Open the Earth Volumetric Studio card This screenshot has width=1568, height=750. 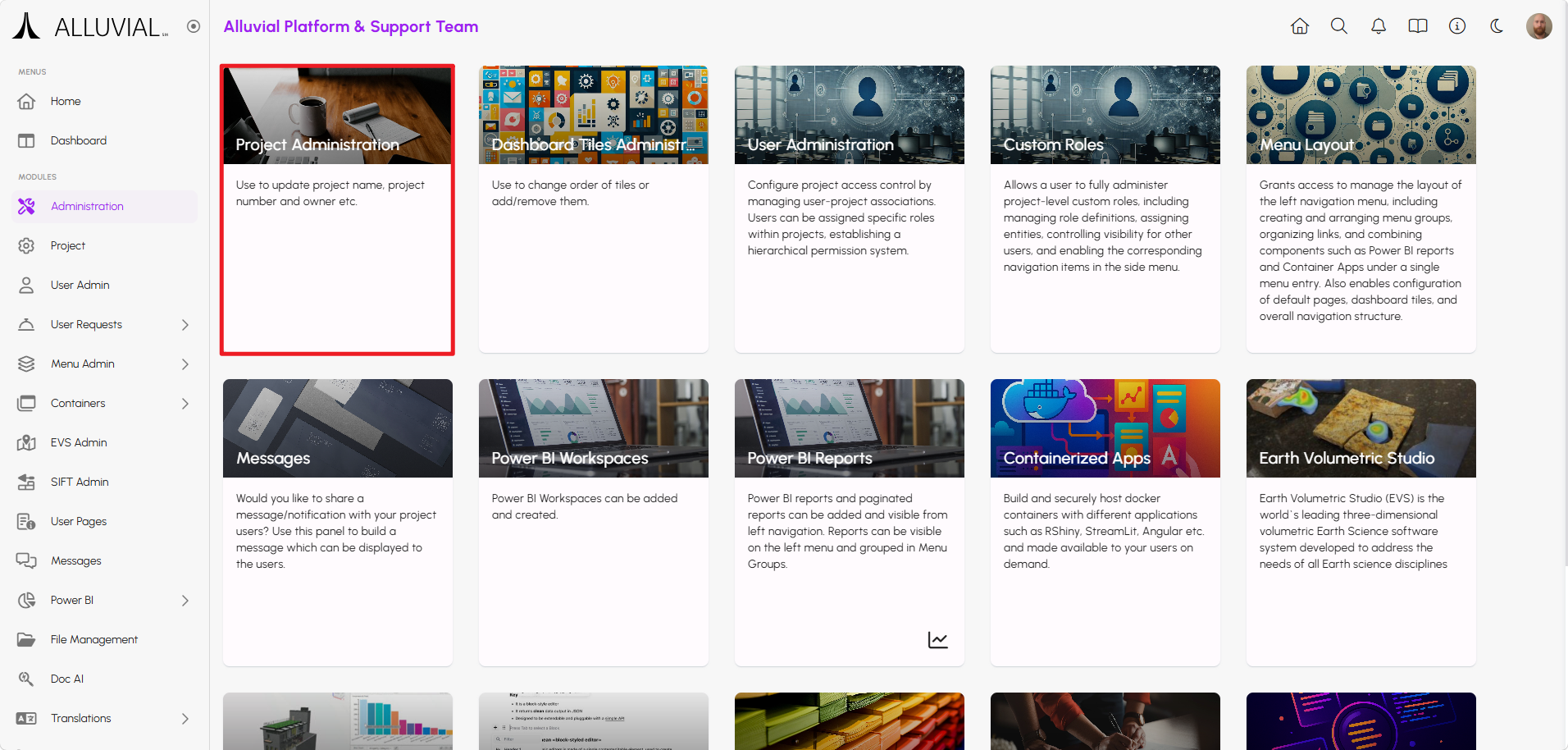1361,523
